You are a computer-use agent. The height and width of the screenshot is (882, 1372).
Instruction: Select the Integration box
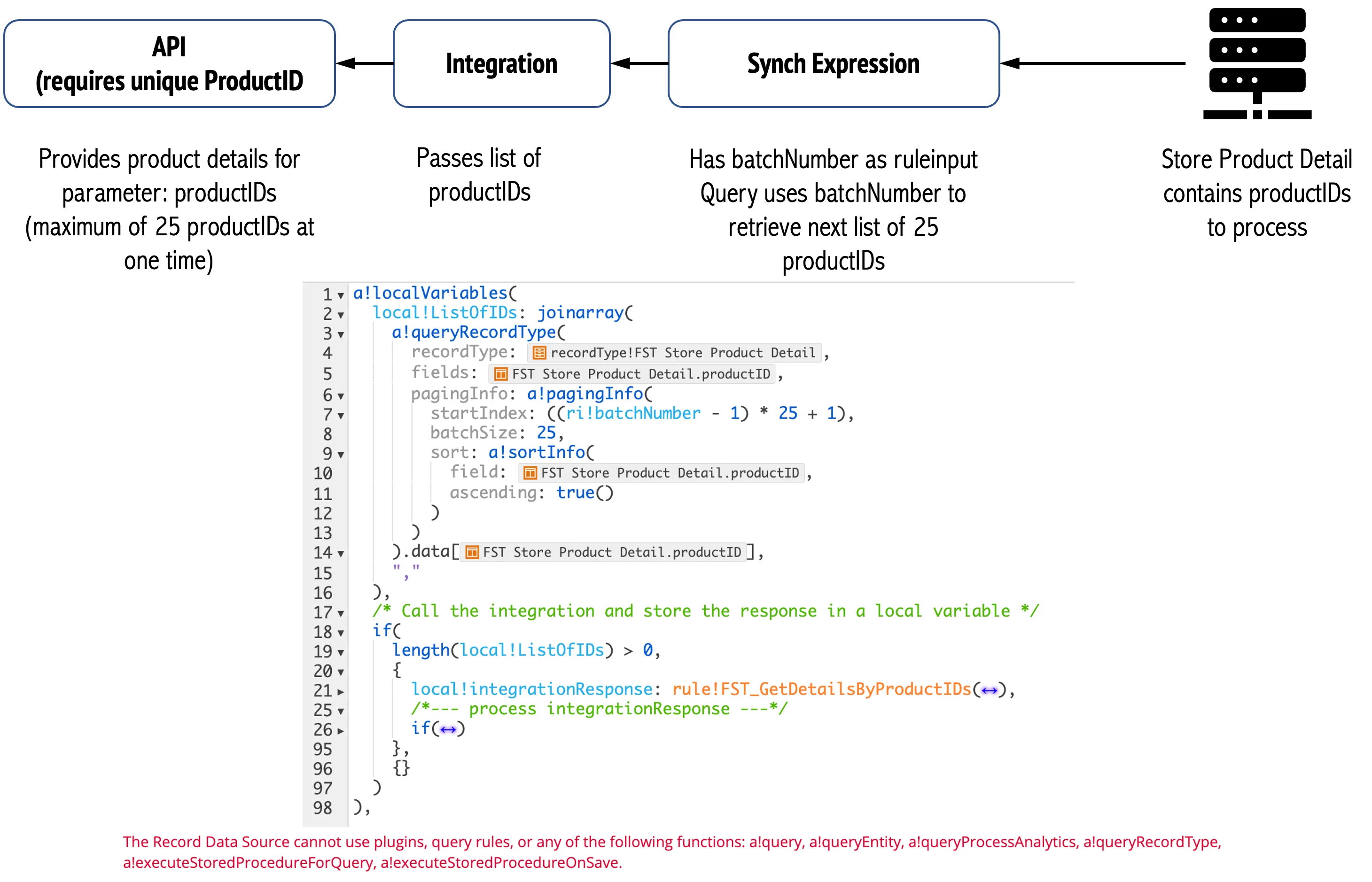click(x=501, y=63)
